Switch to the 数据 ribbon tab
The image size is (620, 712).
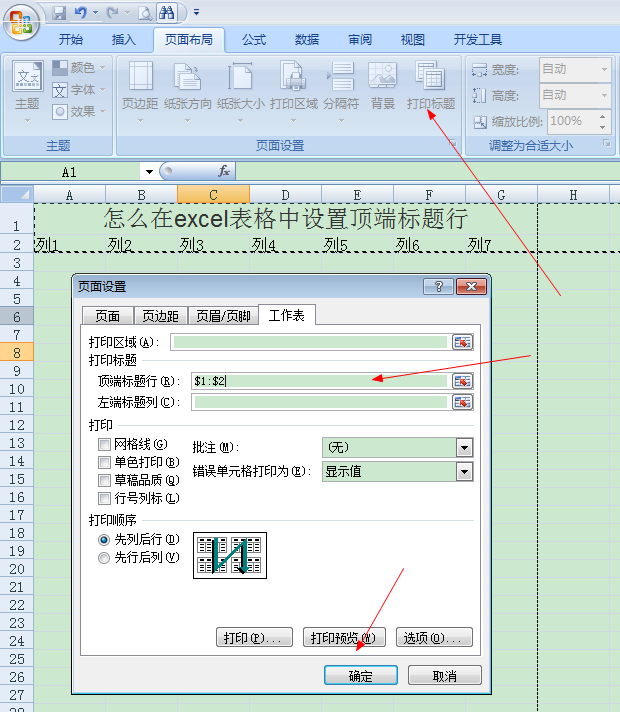coord(307,40)
